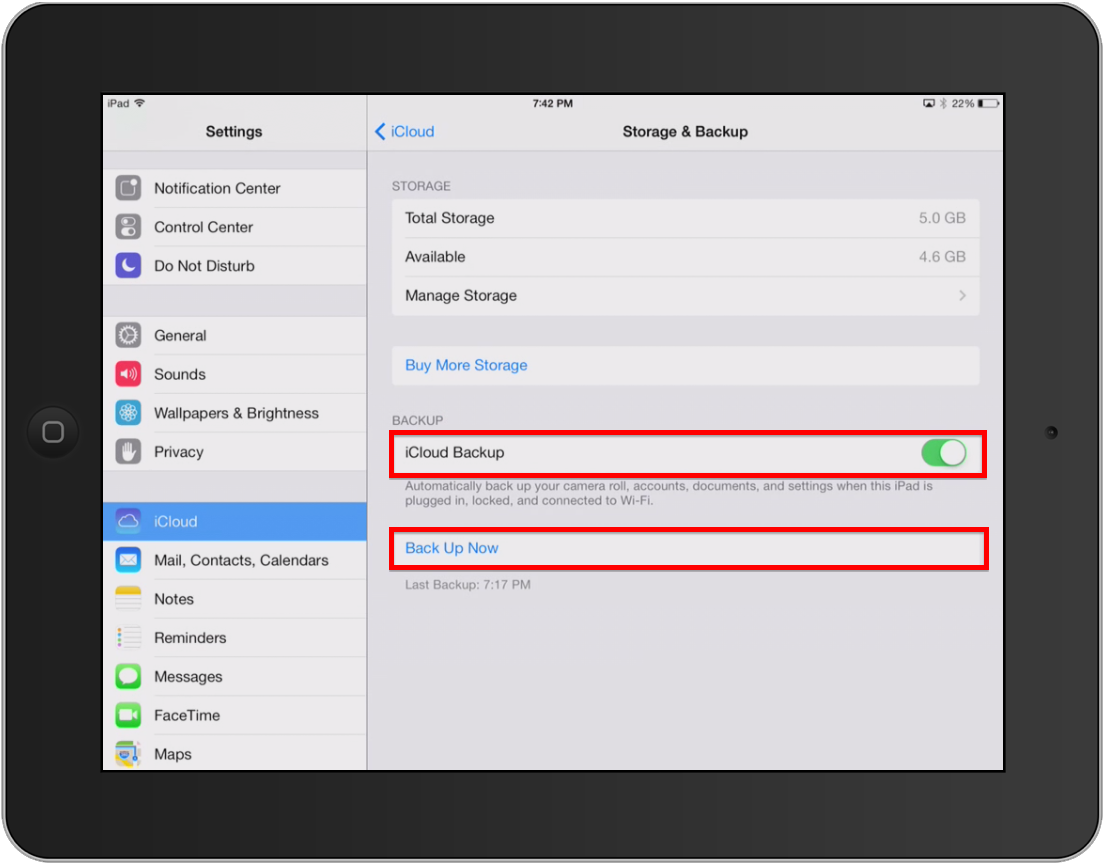This screenshot has height=866, width=1105.
Task: Tap the 5.0 GB value
Action: (942, 218)
